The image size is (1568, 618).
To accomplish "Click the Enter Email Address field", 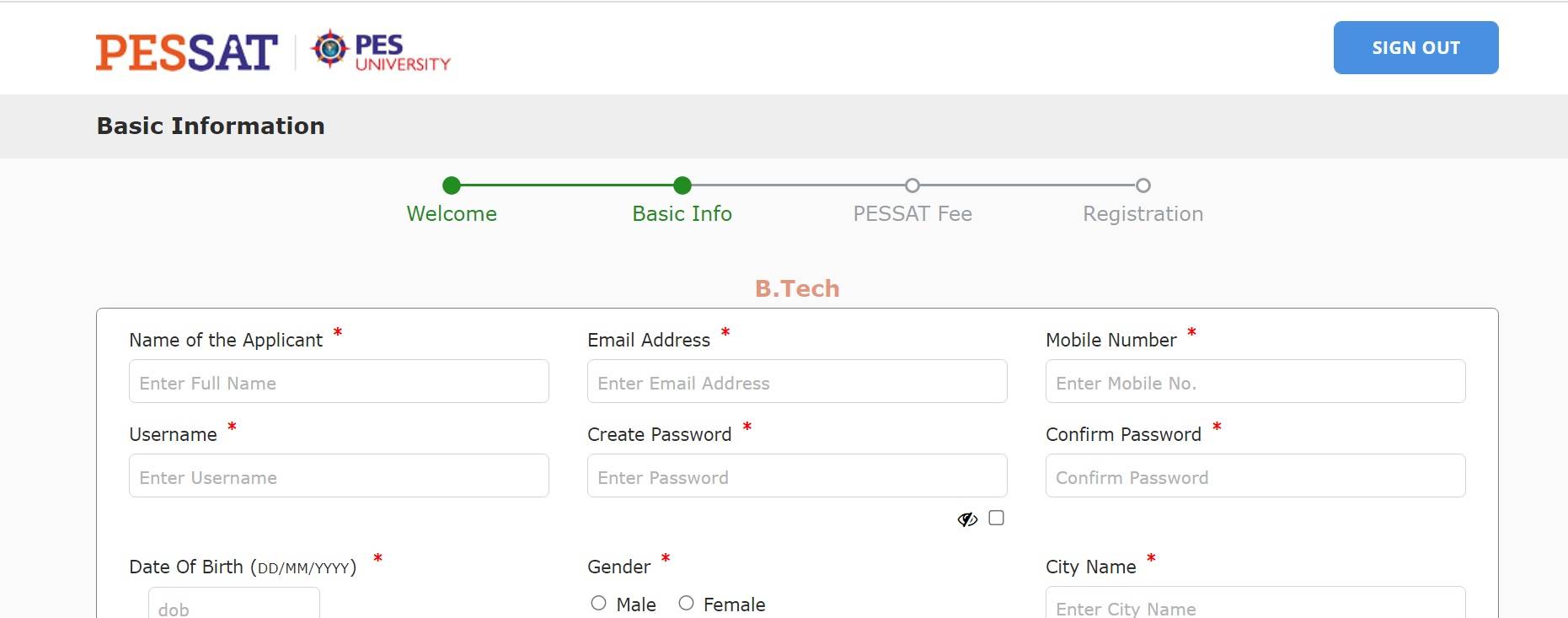I will pyautogui.click(x=796, y=382).
